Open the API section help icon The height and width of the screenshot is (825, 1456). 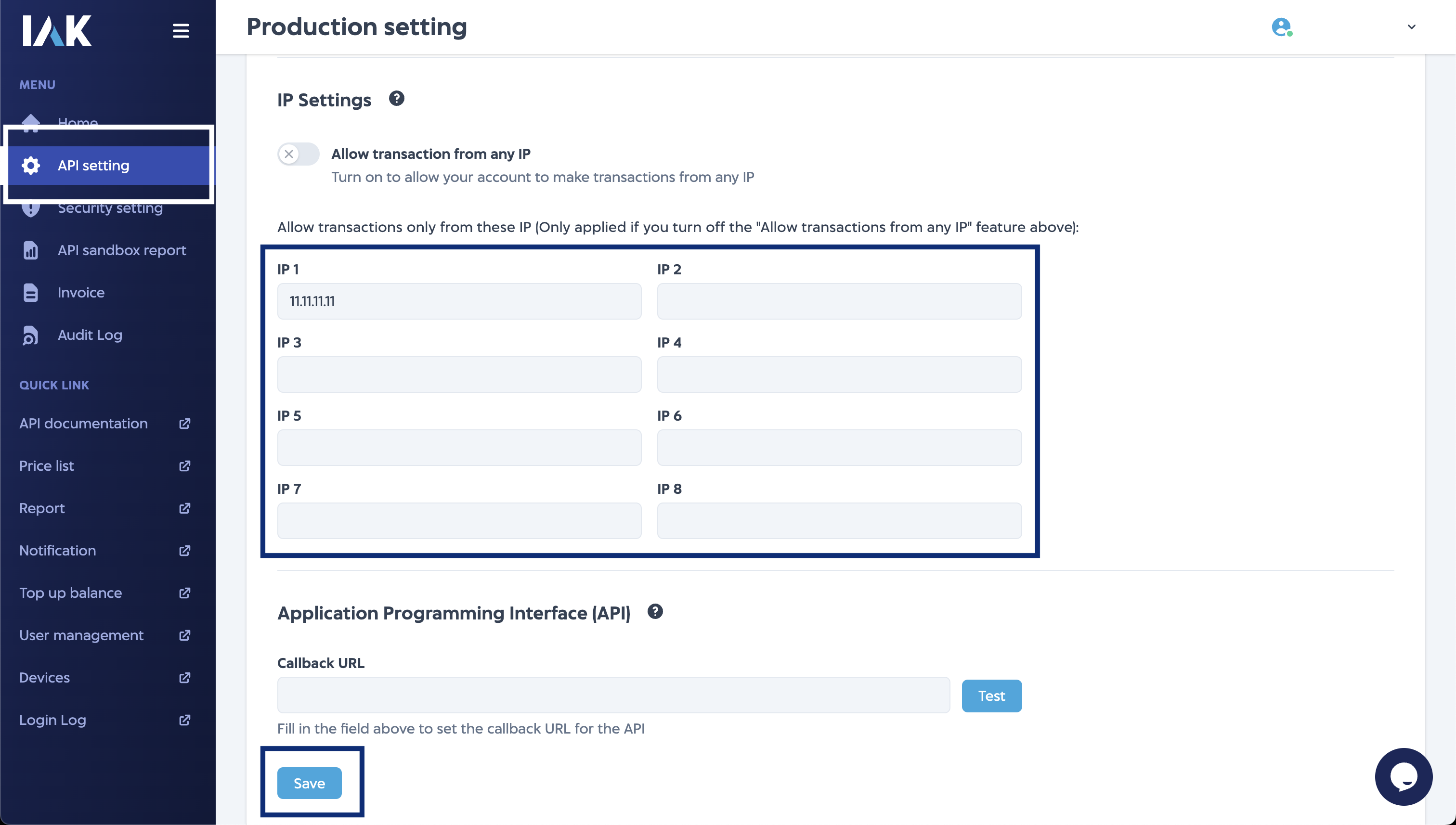click(656, 611)
